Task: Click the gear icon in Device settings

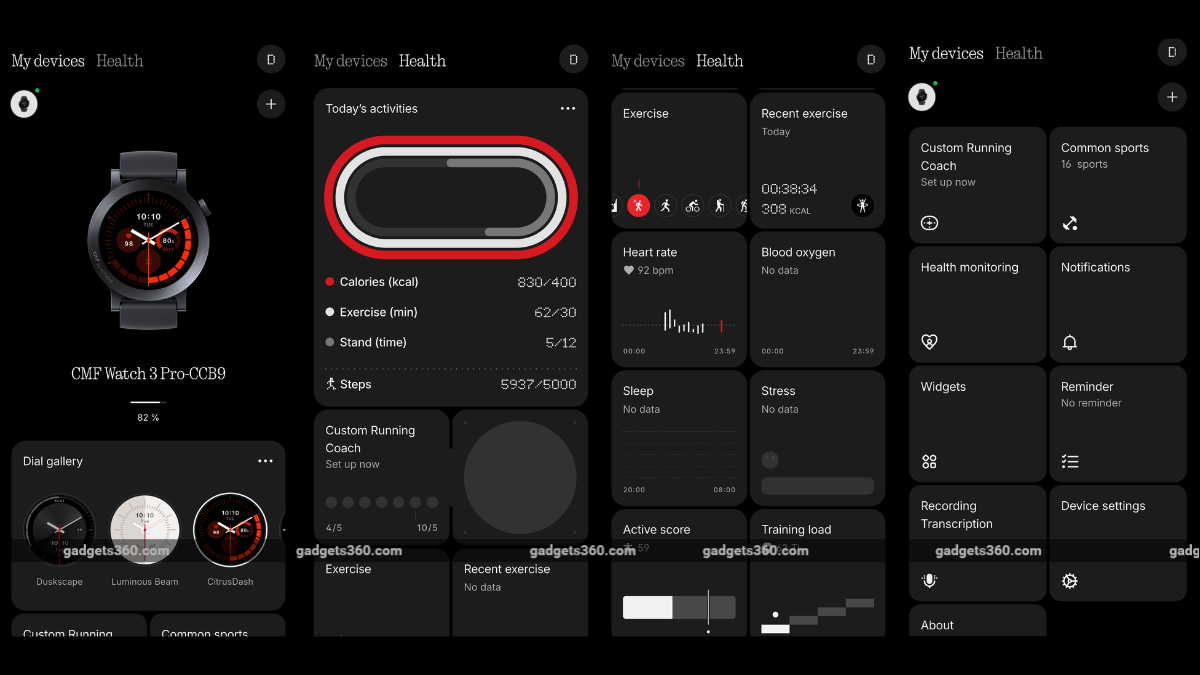Action: coord(1070,581)
